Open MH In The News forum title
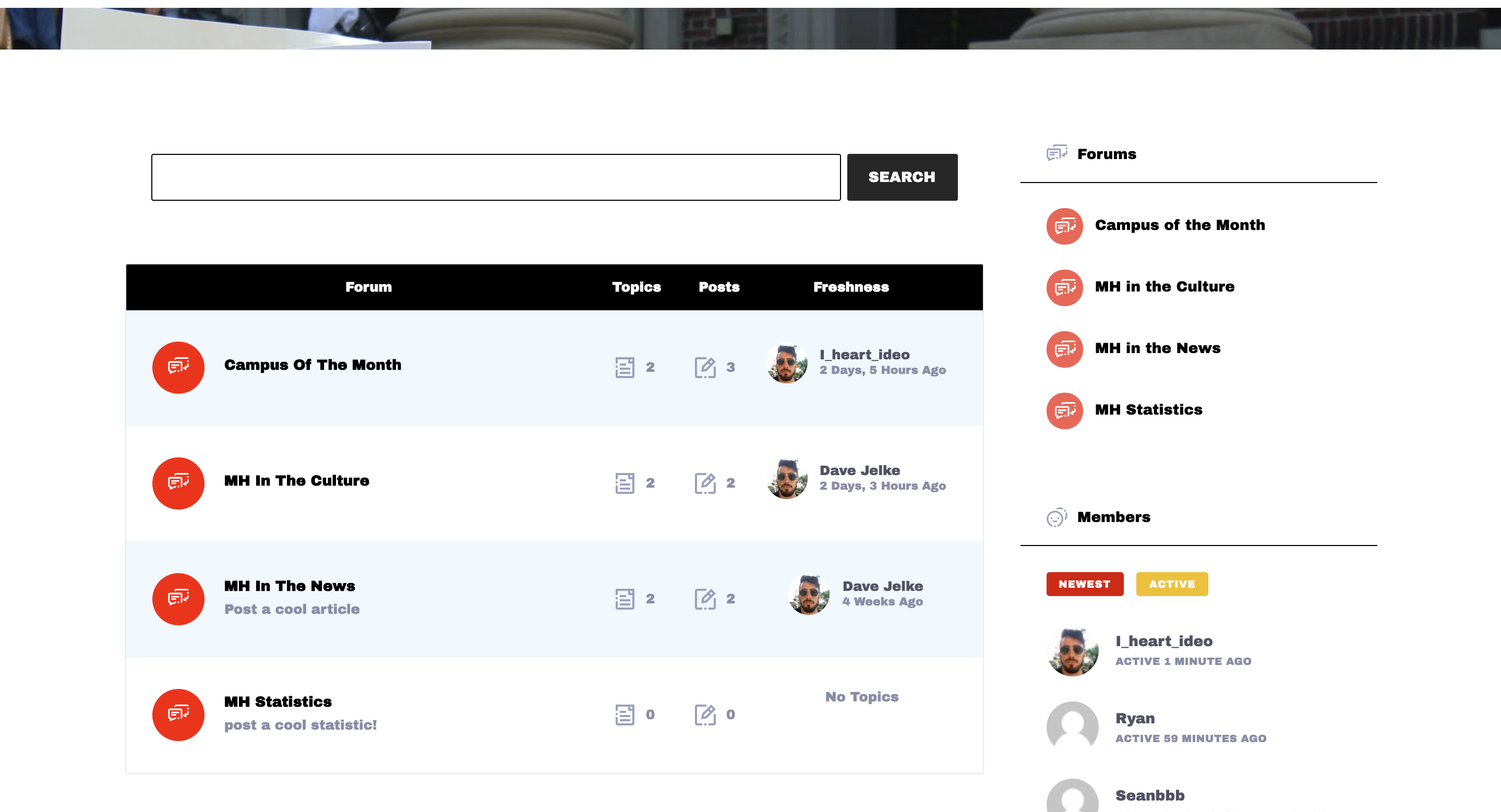 coord(290,586)
